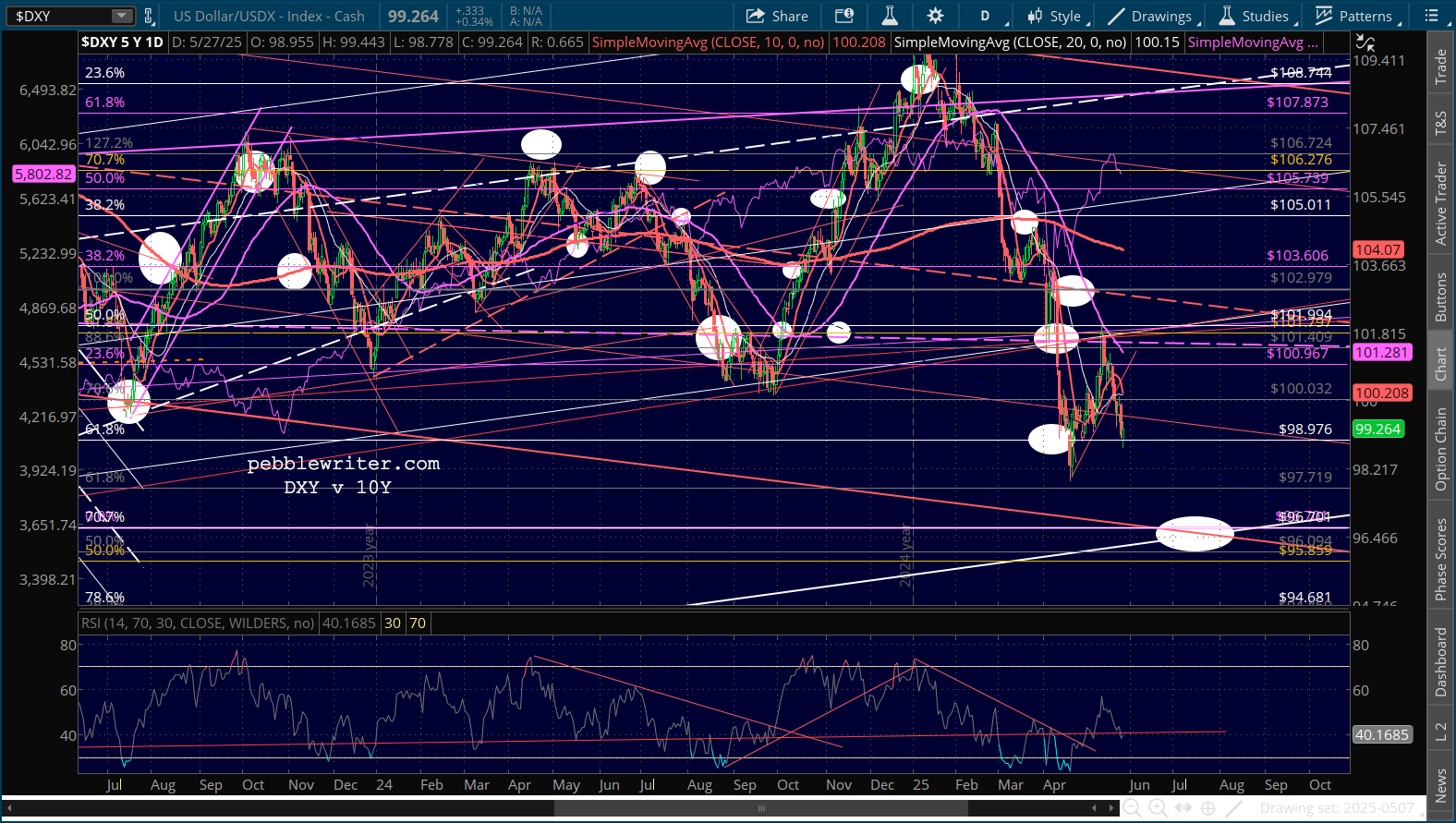The width and height of the screenshot is (1456, 823).
Task: Open chart settings gear icon
Action: click(x=935, y=16)
